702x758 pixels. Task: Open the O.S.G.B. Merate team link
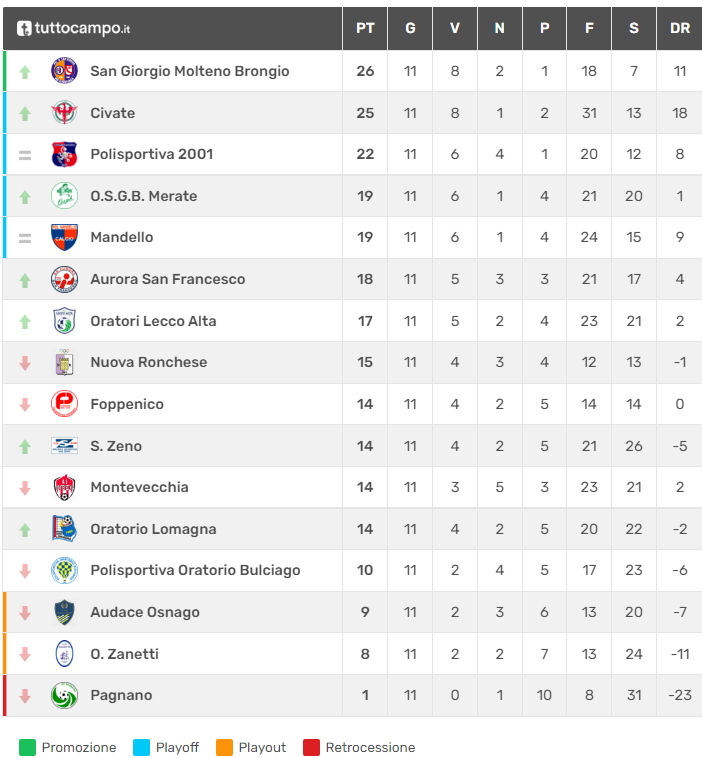coord(143,196)
